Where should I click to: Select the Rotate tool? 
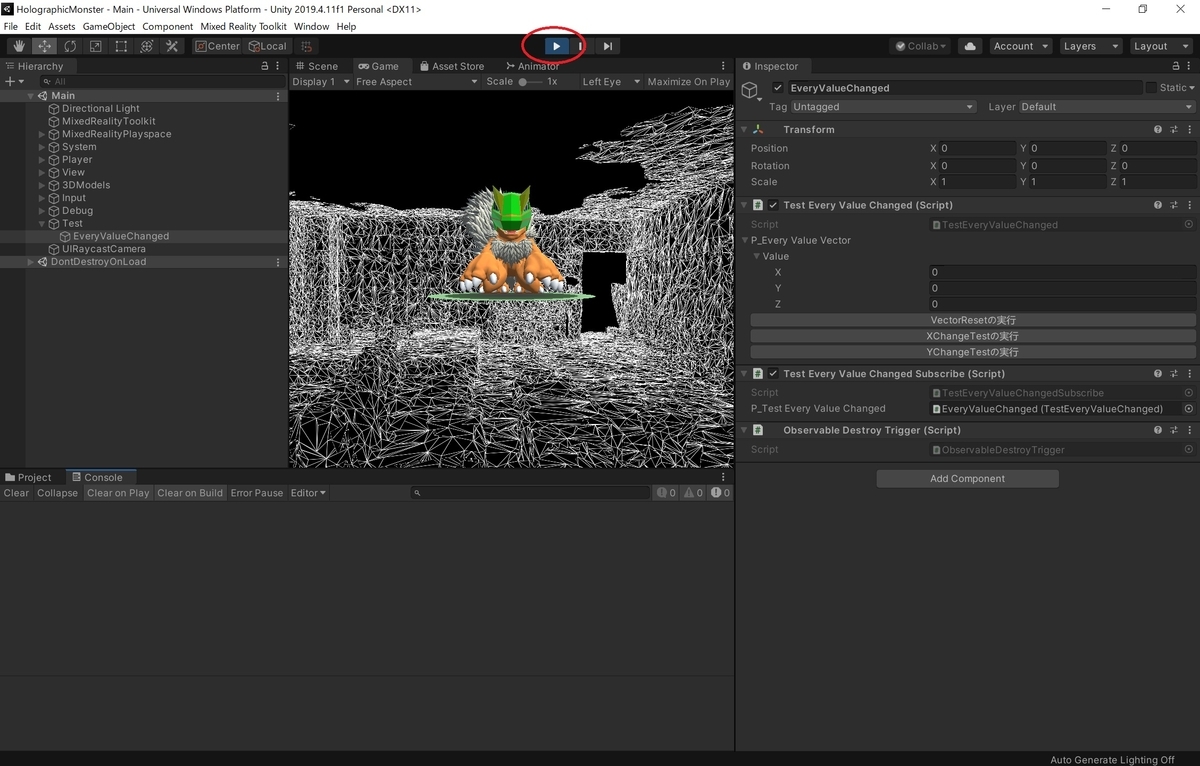[x=70, y=46]
